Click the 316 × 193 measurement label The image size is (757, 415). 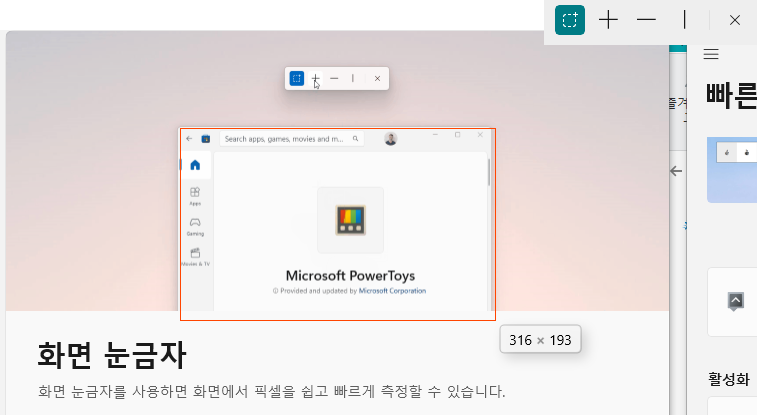[x=540, y=340]
